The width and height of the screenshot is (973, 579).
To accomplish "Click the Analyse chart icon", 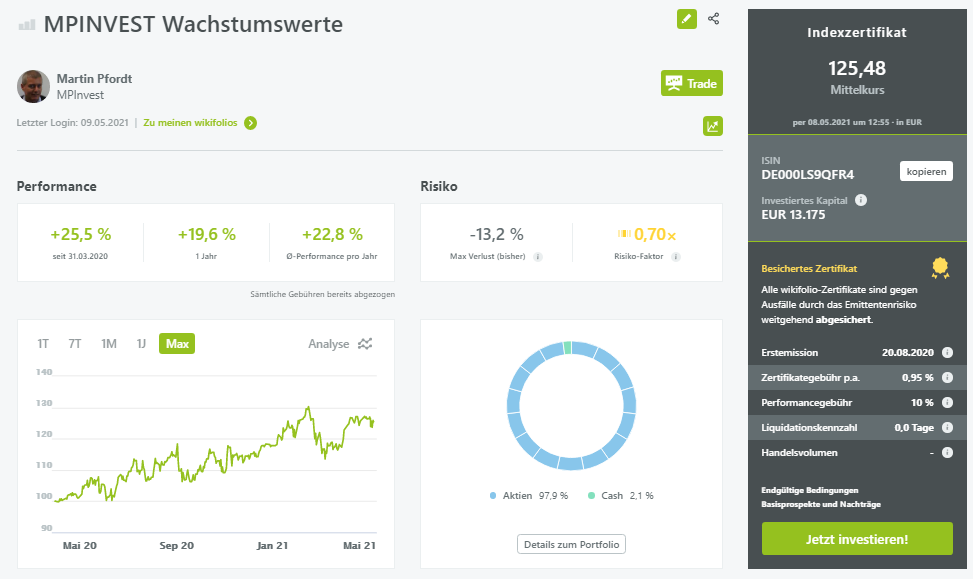I will pyautogui.click(x=365, y=343).
